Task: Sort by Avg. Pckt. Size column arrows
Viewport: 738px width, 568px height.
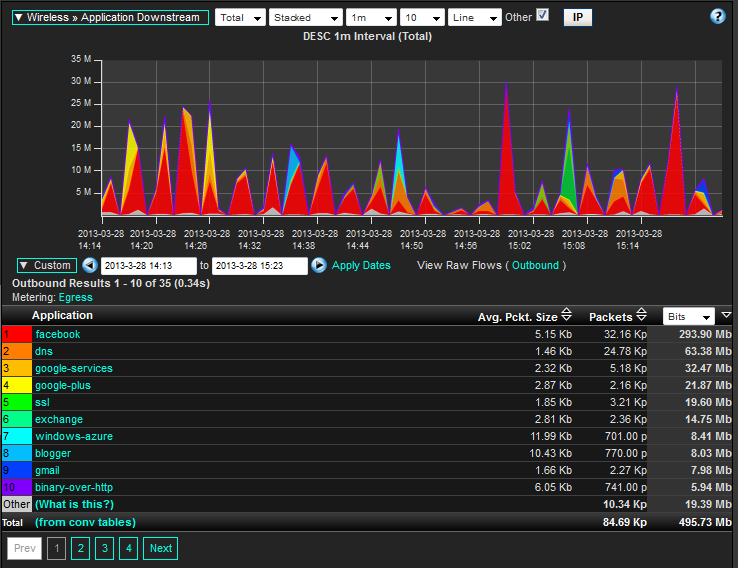Action: coord(567,315)
